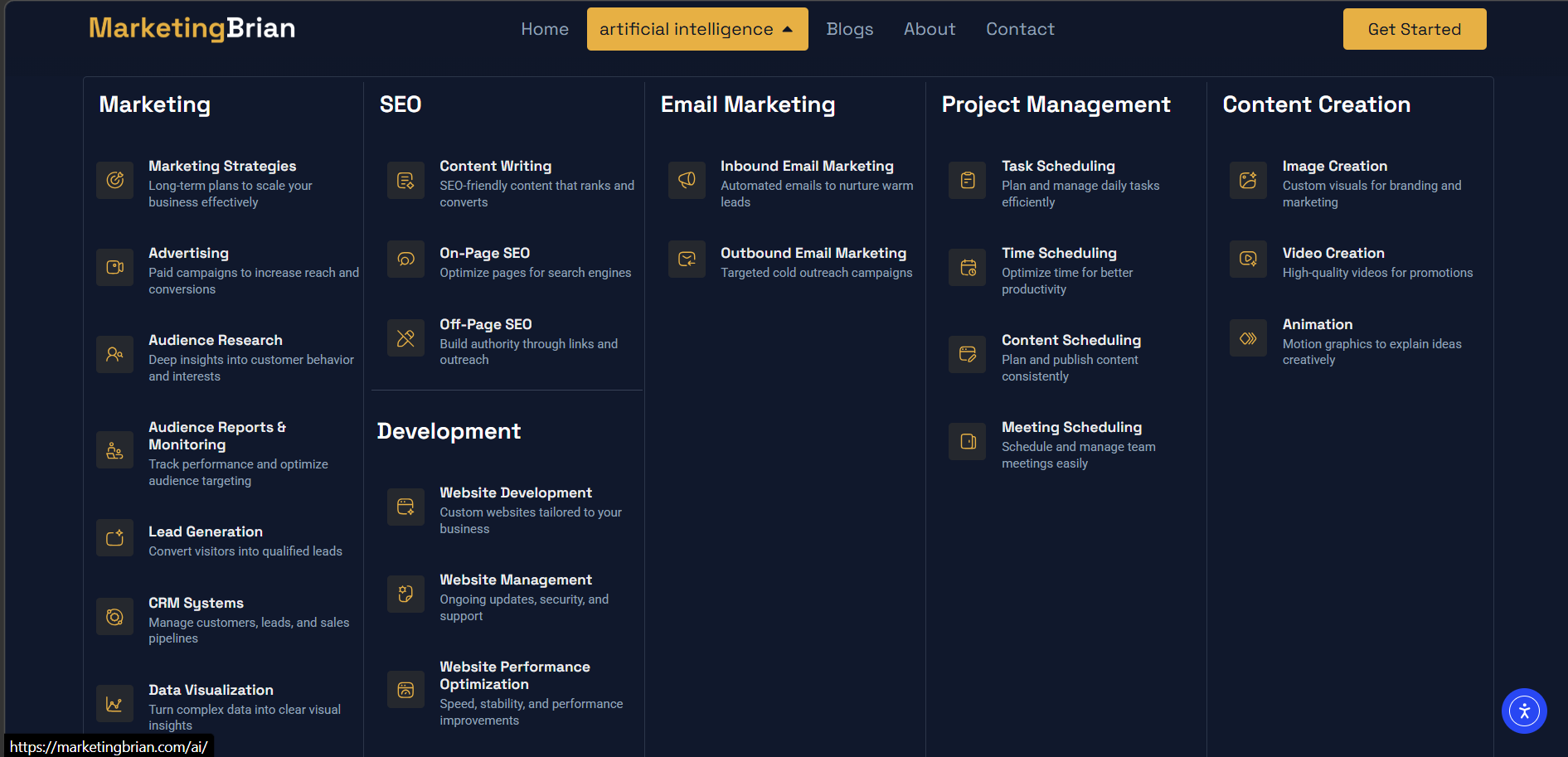Go to the Home nav item
Image resolution: width=1568 pixels, height=757 pixels.
[x=545, y=29]
